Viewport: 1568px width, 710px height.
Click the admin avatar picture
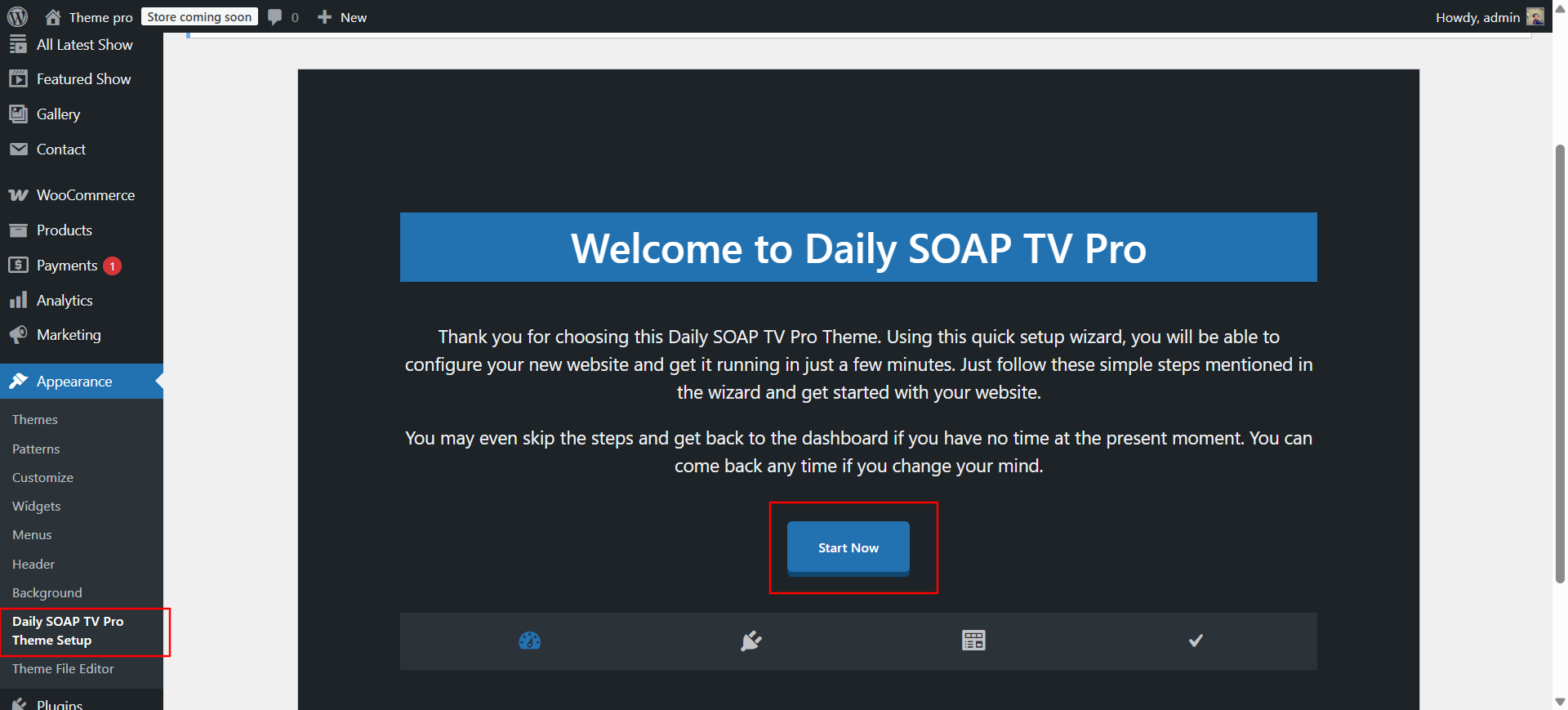point(1535,16)
